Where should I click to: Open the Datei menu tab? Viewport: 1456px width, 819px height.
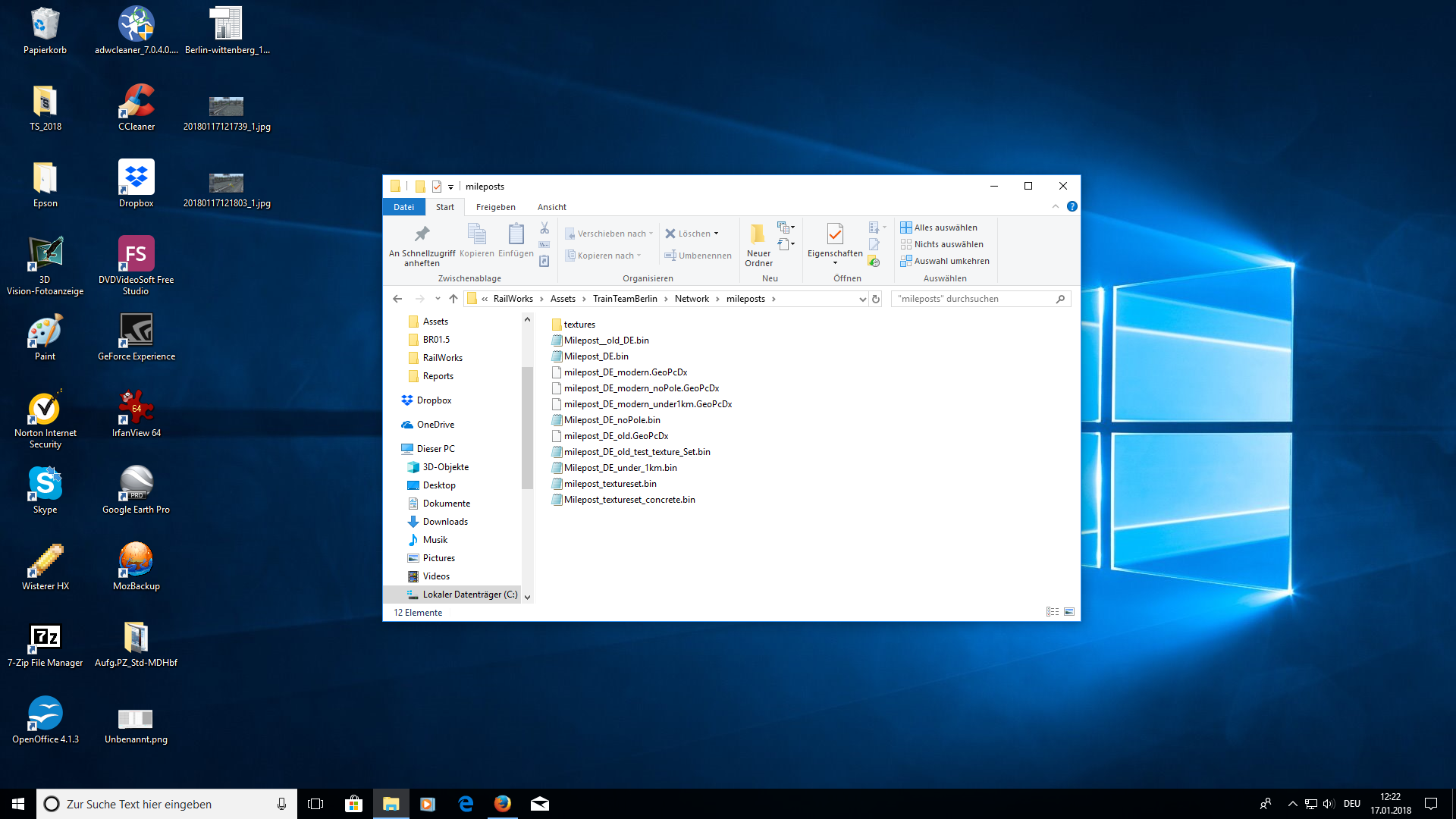(x=403, y=207)
